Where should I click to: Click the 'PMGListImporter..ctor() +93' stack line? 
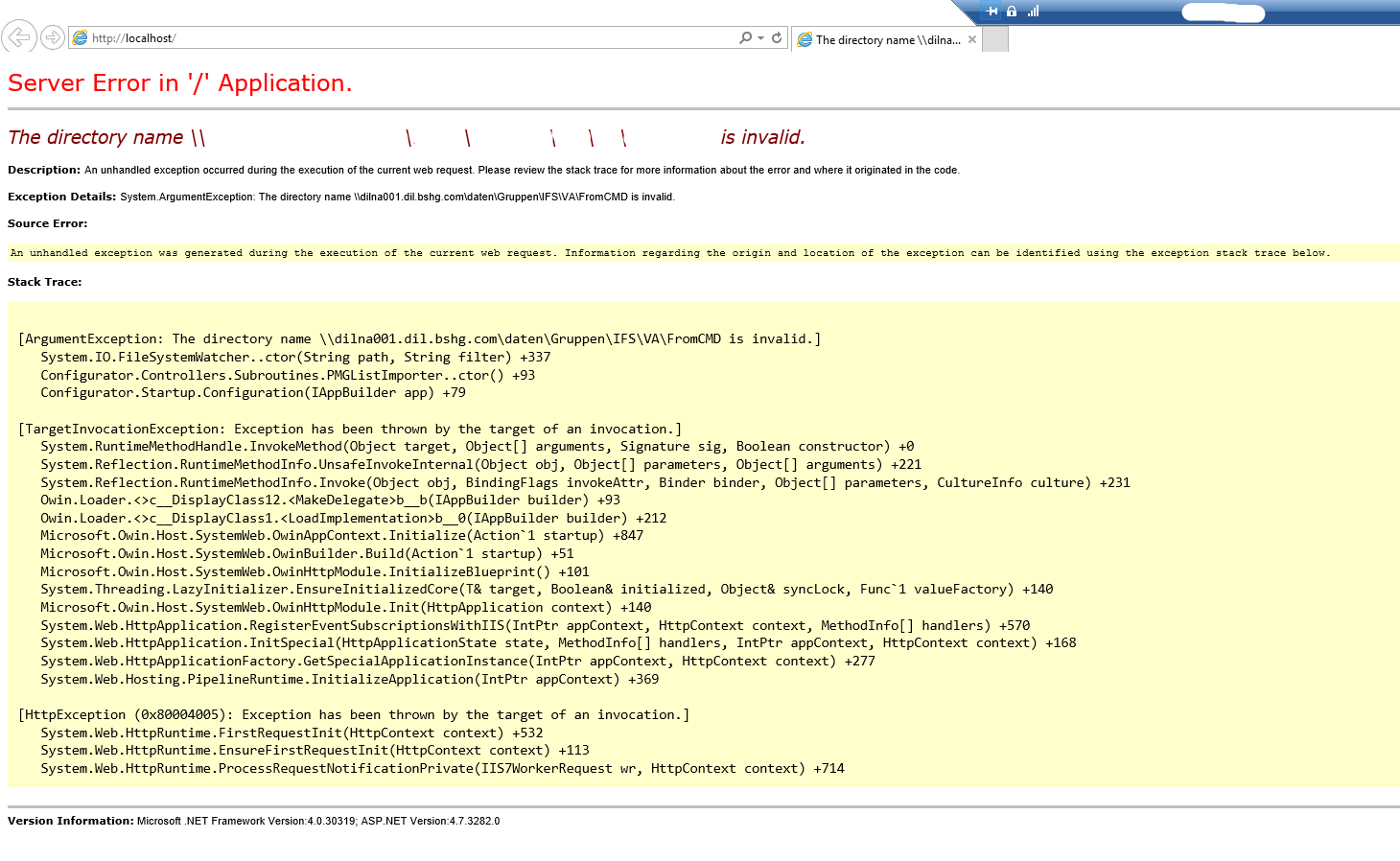tap(288, 375)
